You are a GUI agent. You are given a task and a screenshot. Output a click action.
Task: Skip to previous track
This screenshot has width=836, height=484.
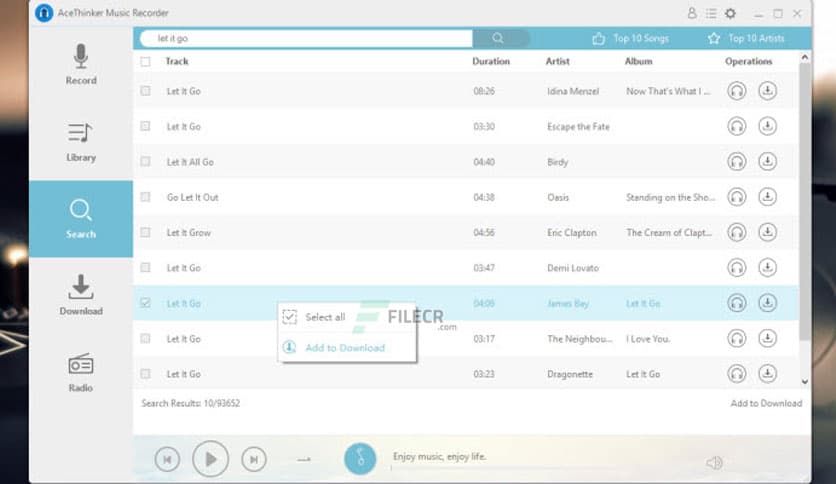167,459
